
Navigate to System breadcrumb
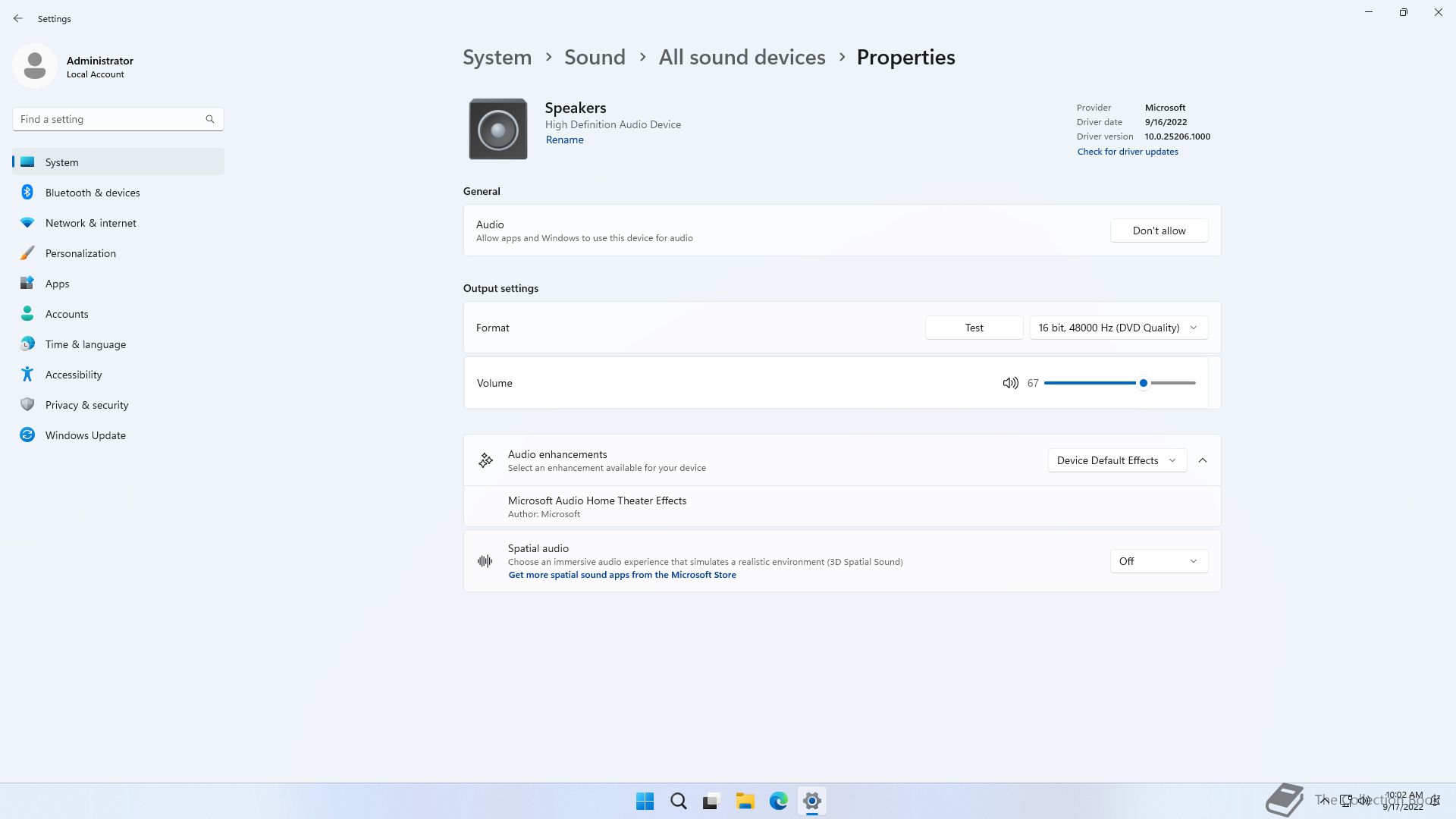[497, 58]
